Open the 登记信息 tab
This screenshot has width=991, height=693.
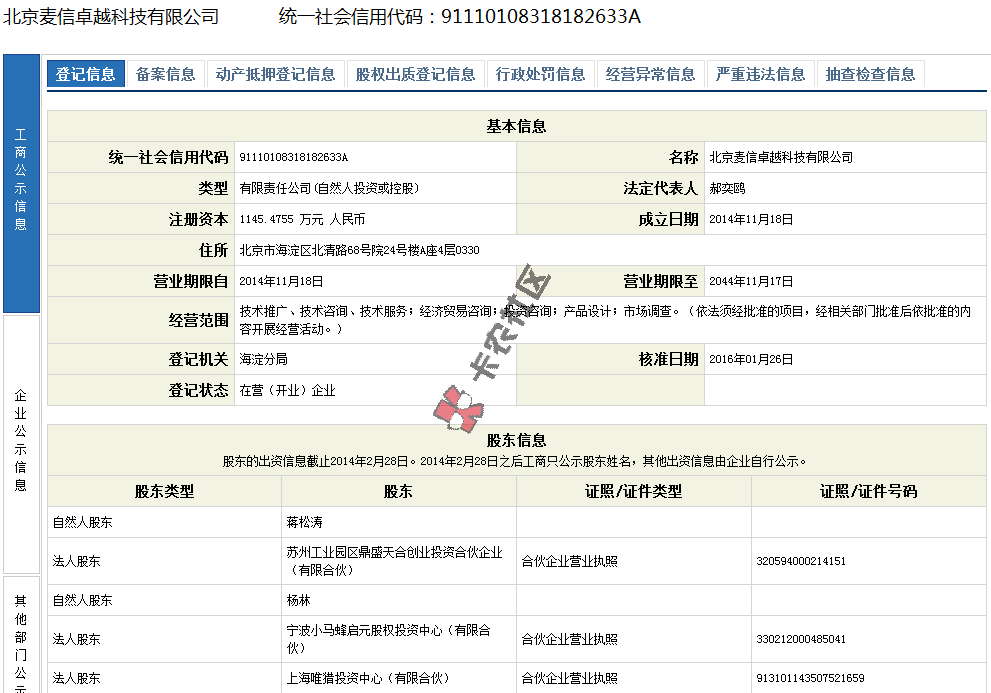coord(85,74)
